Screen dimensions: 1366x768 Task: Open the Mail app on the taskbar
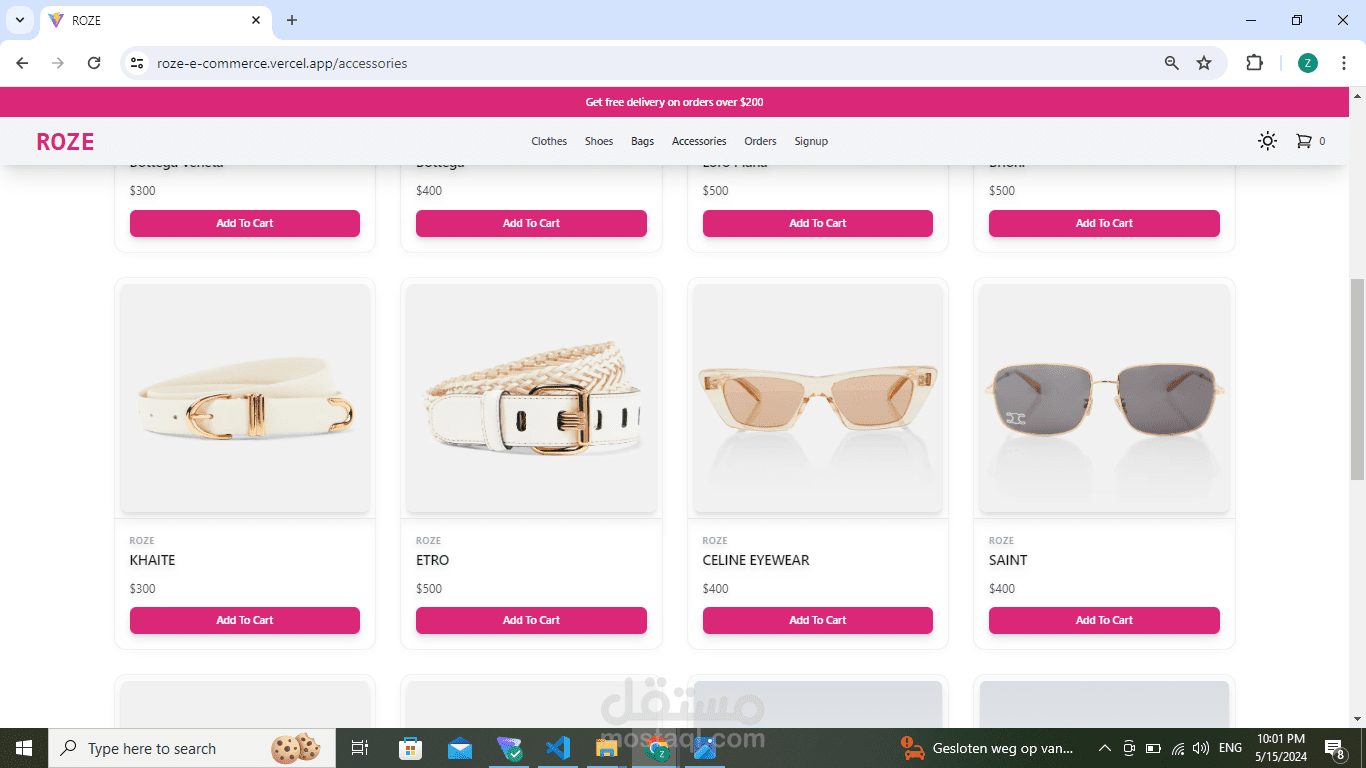[x=460, y=748]
